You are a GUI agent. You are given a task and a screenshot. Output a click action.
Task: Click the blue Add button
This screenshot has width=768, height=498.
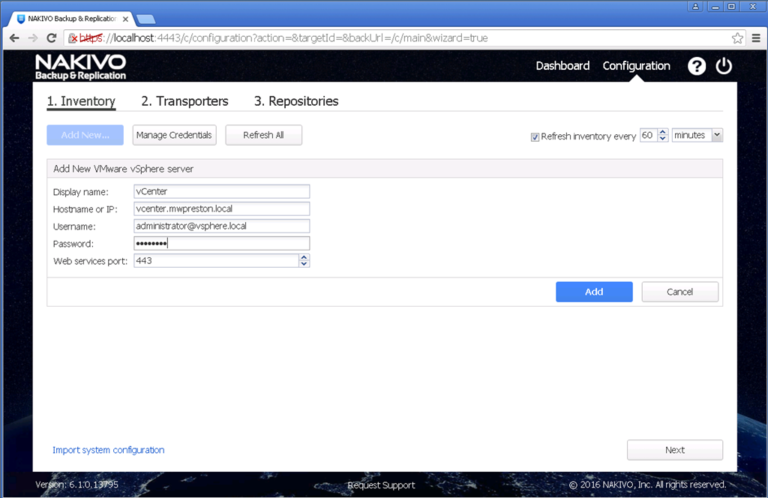pyautogui.click(x=594, y=292)
